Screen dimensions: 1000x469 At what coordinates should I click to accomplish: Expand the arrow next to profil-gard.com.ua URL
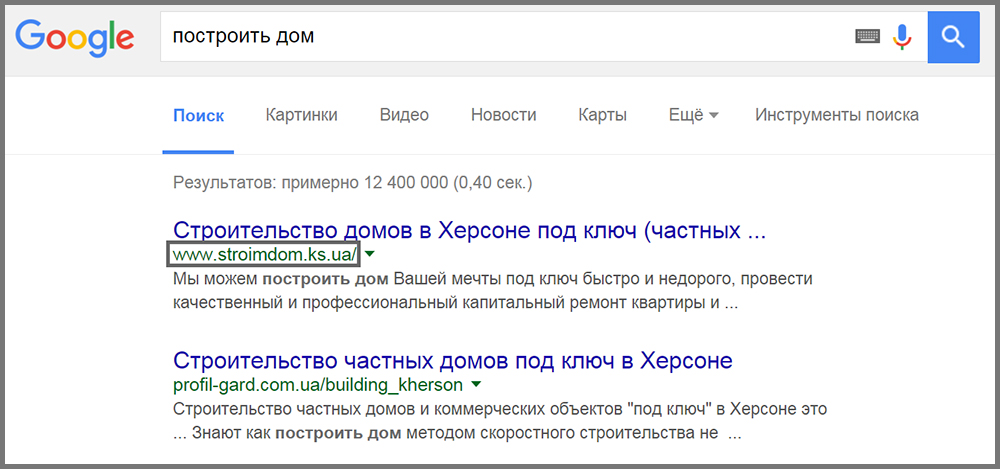click(x=476, y=384)
